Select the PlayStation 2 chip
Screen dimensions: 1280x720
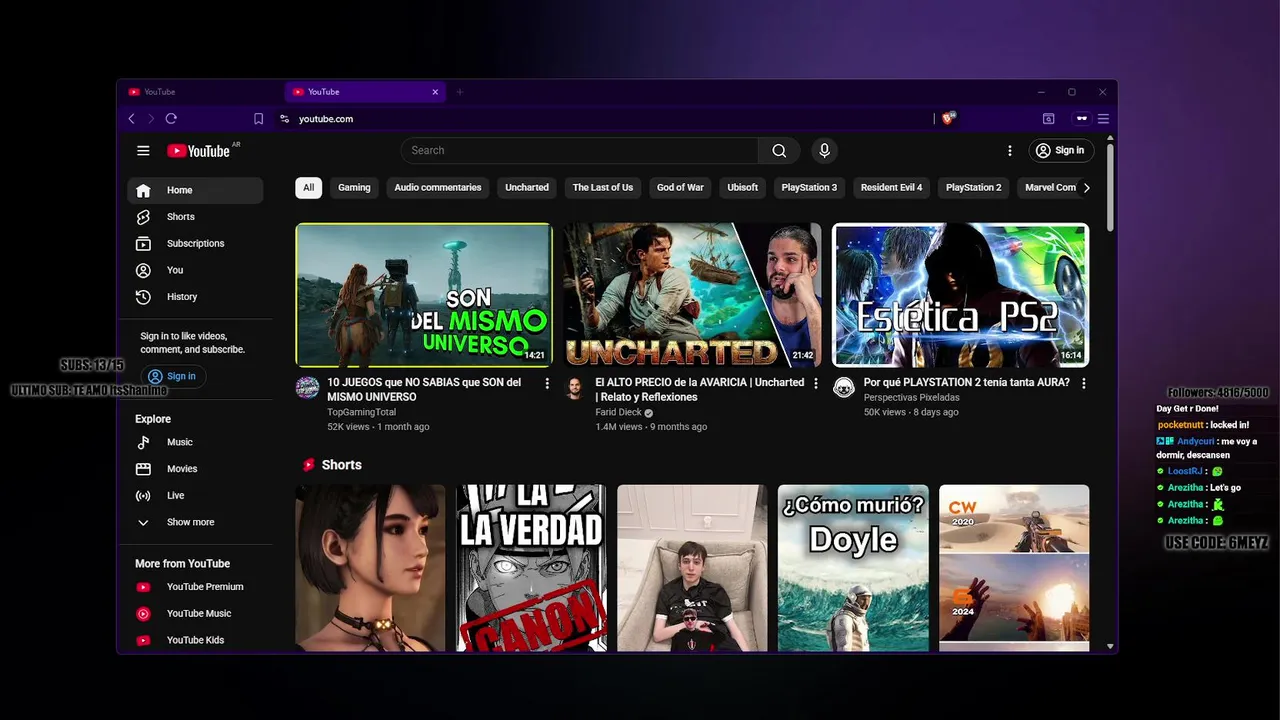973,188
